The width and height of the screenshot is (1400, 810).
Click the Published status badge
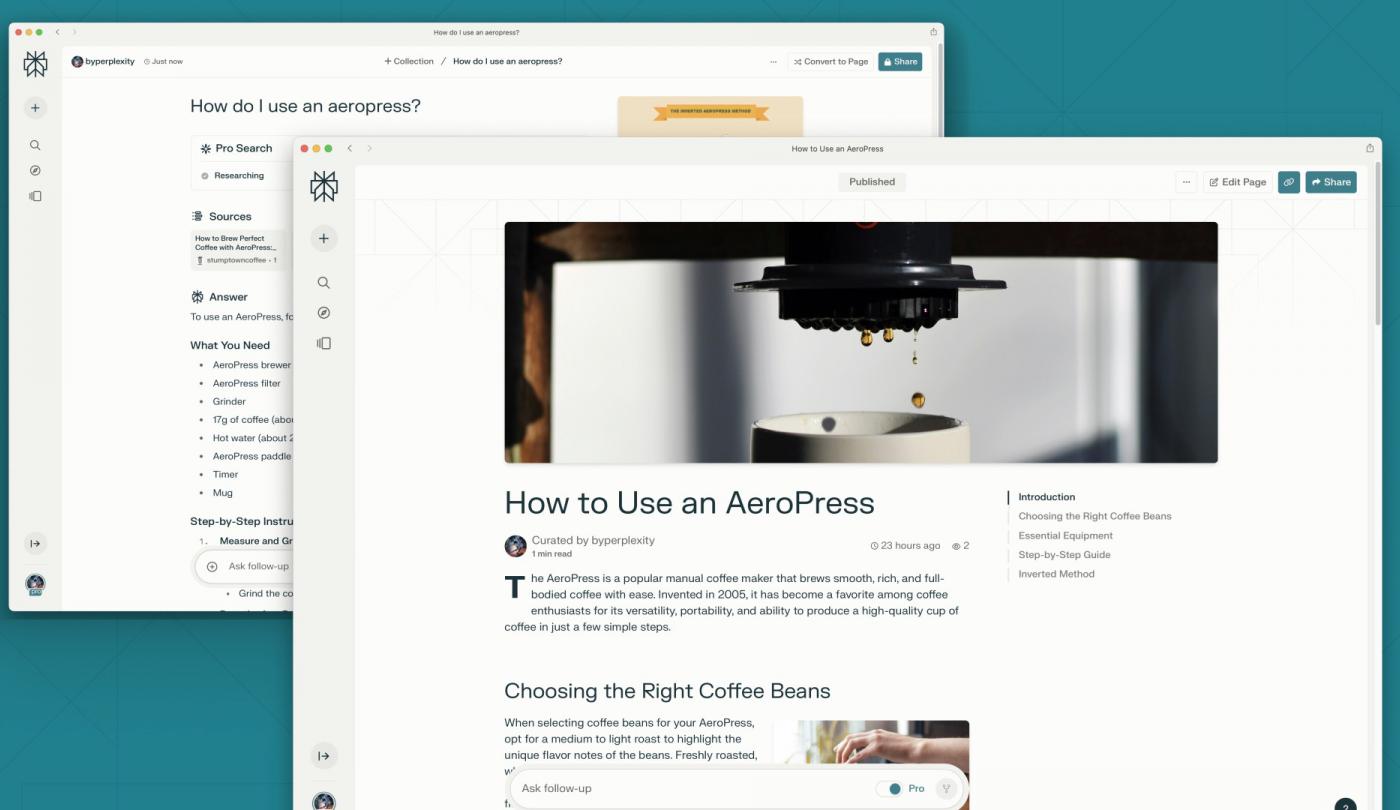click(872, 182)
